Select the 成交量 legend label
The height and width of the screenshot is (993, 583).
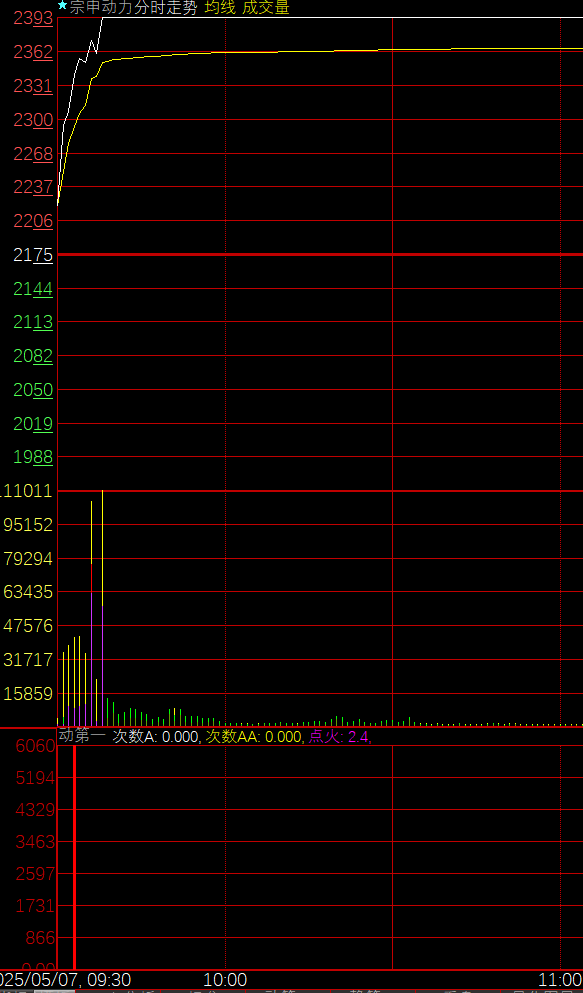(x=266, y=8)
